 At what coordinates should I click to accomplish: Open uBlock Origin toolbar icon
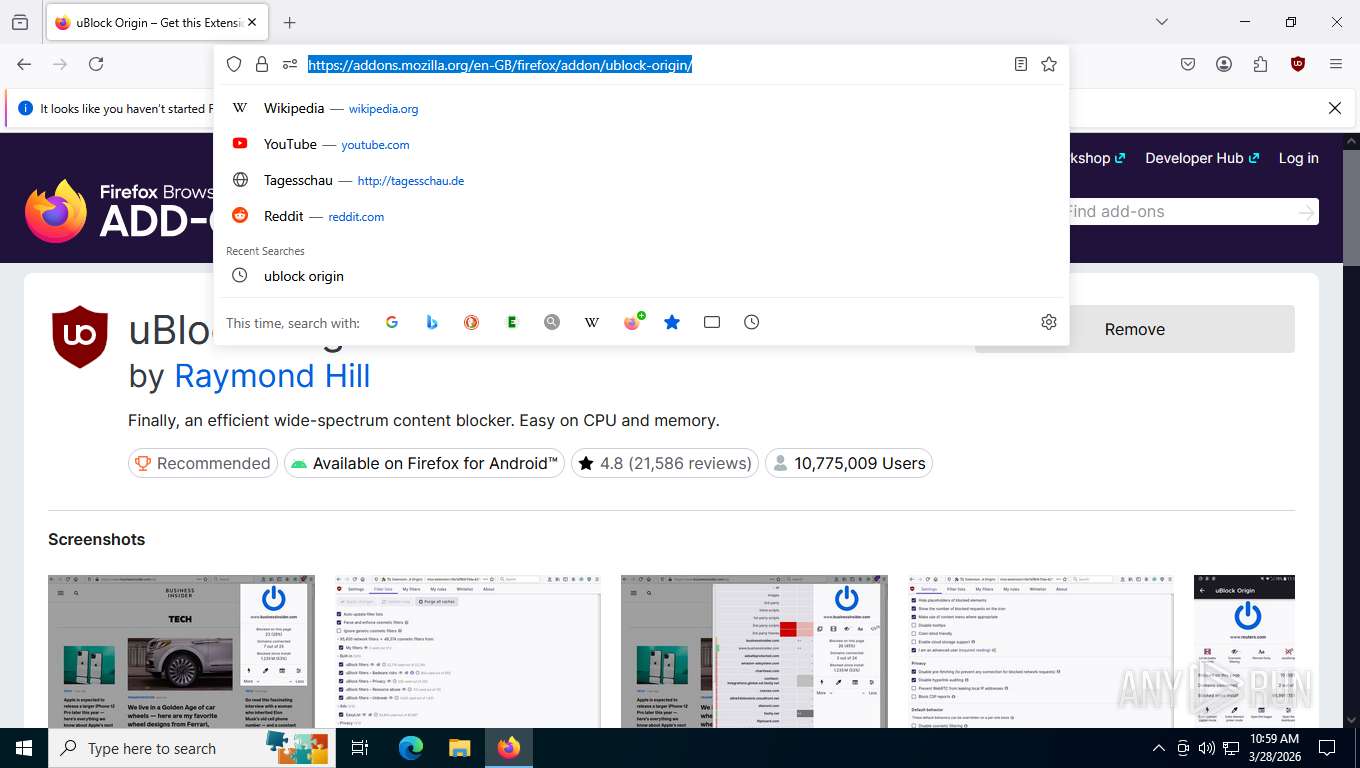pyautogui.click(x=1298, y=64)
